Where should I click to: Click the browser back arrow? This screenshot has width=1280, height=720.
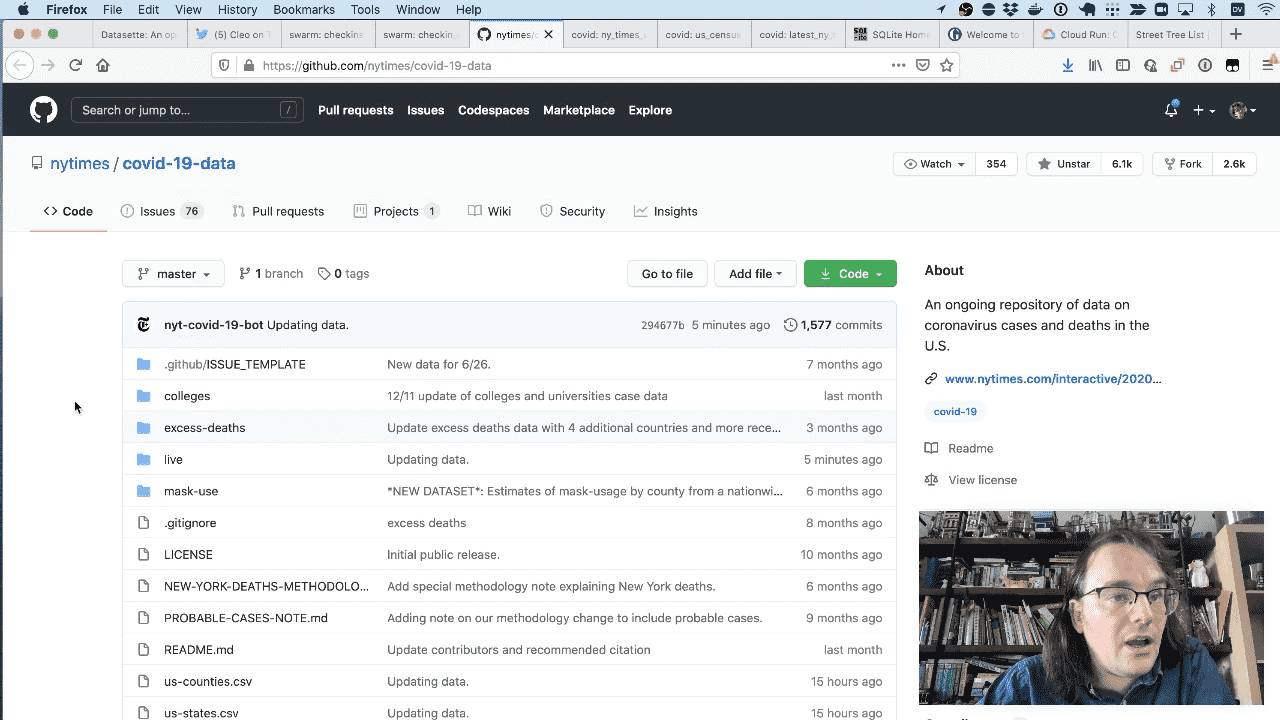(x=19, y=65)
